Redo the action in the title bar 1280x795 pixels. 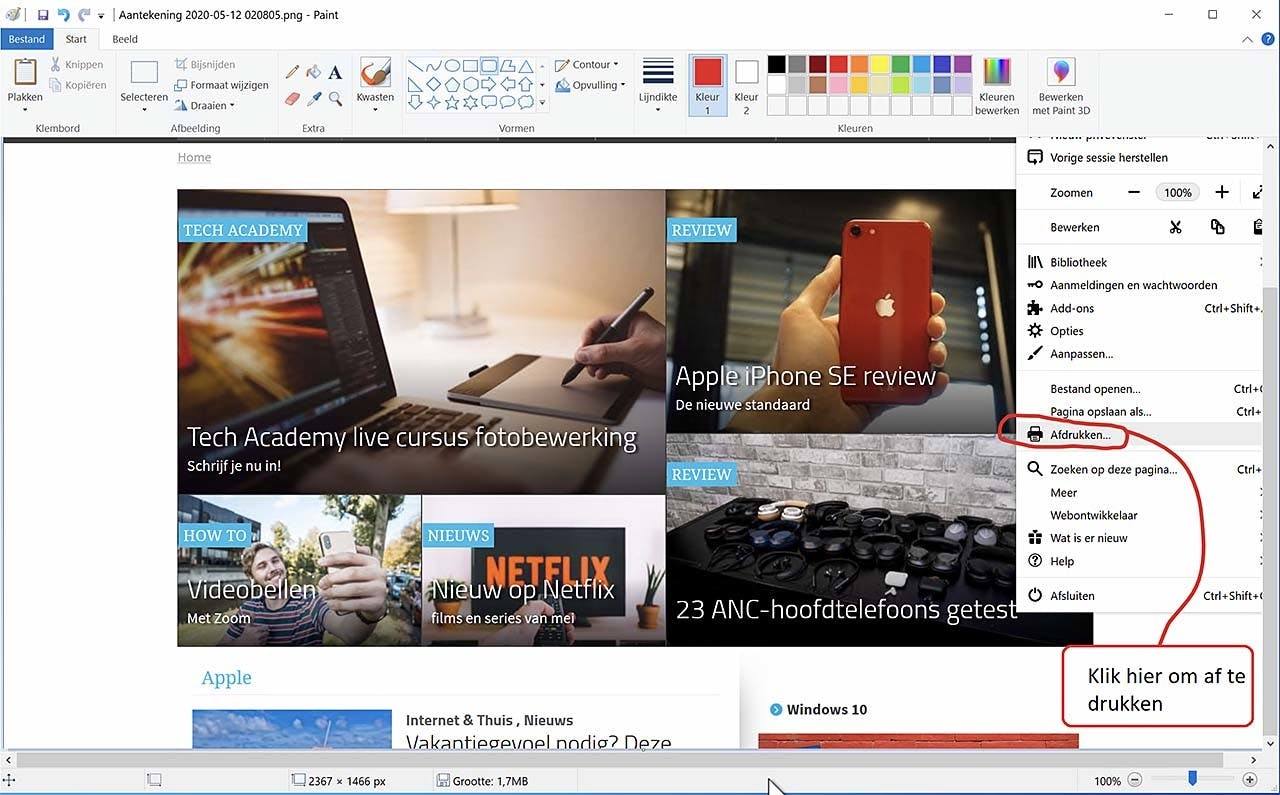[84, 15]
